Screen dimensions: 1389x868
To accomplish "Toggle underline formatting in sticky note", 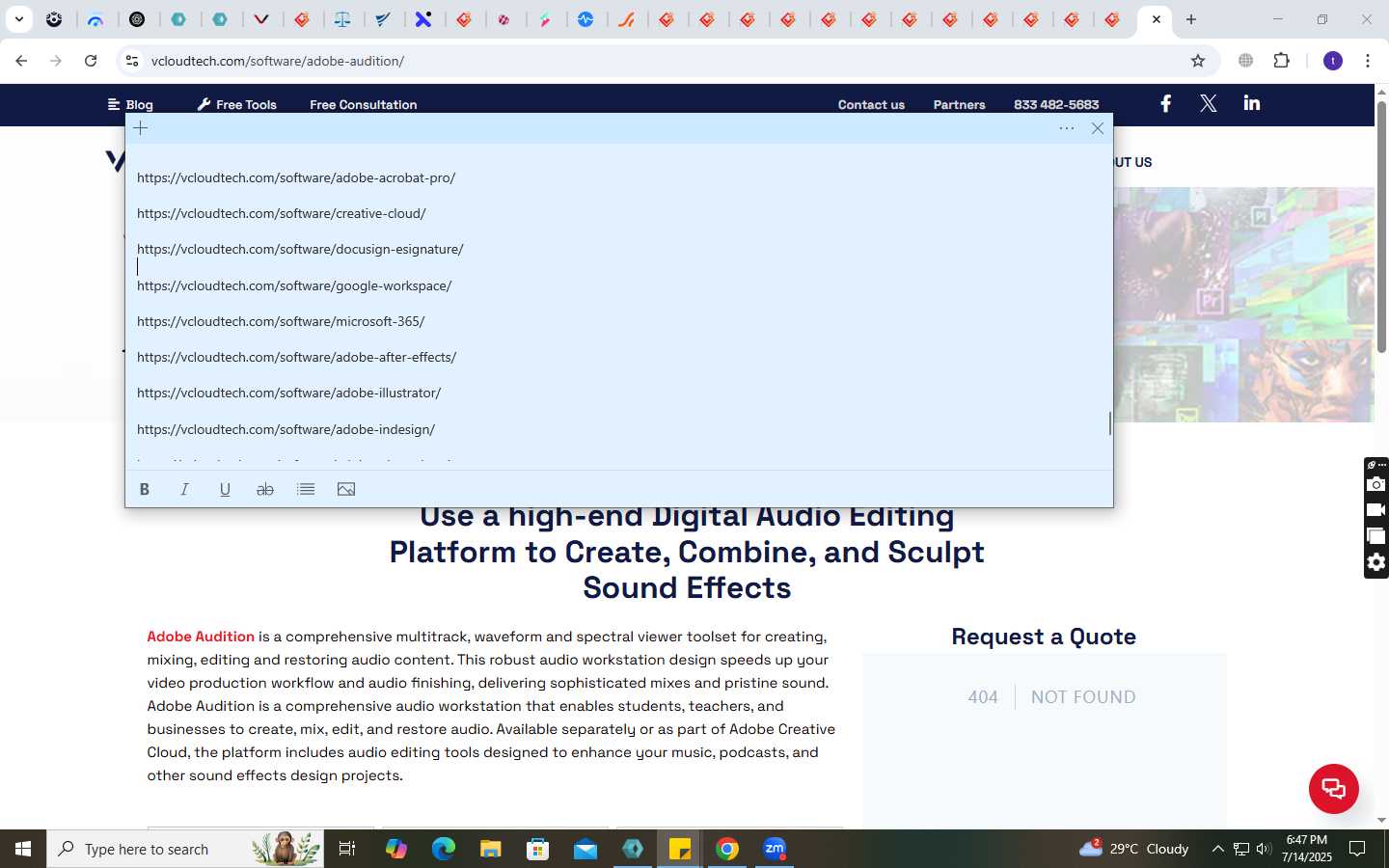I will (x=225, y=490).
